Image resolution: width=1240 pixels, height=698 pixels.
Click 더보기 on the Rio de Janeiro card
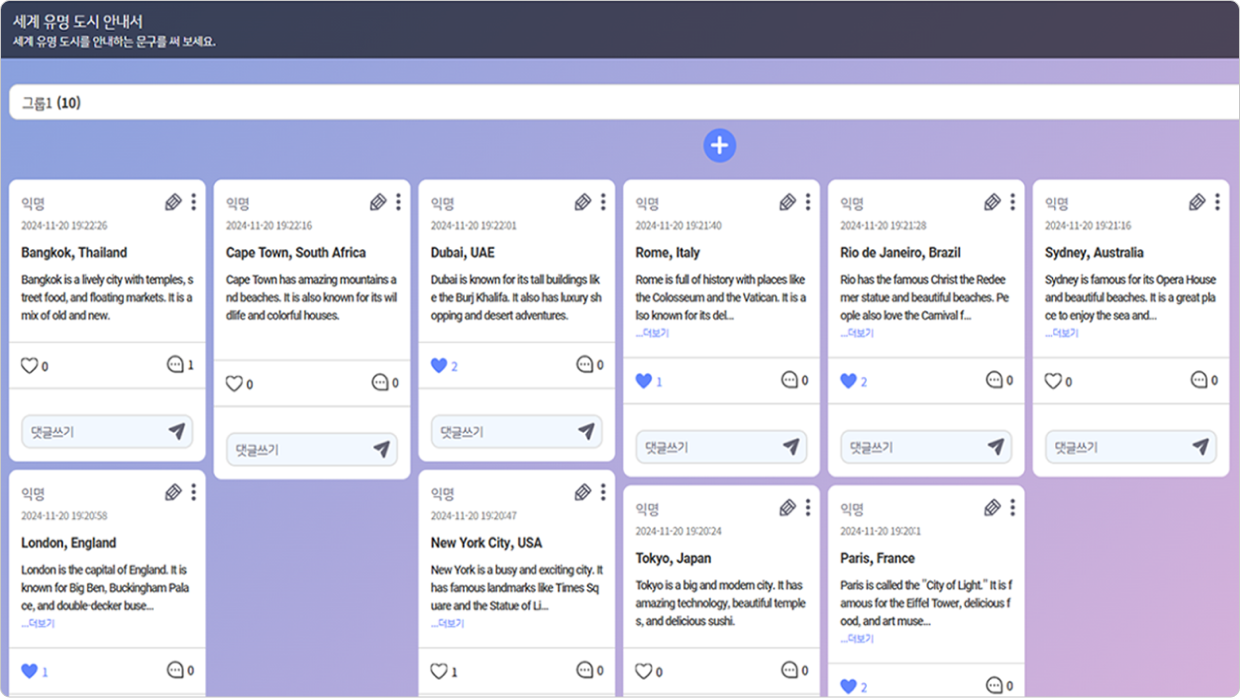(857, 333)
